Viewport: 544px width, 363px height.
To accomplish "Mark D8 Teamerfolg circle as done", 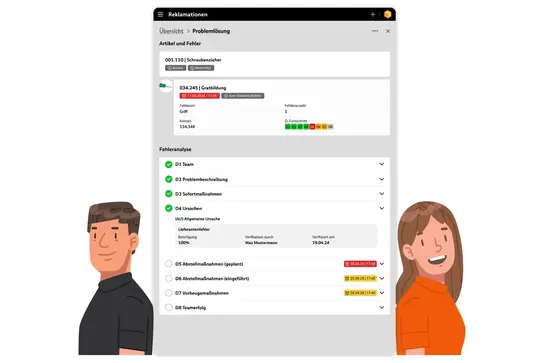I will [x=169, y=307].
